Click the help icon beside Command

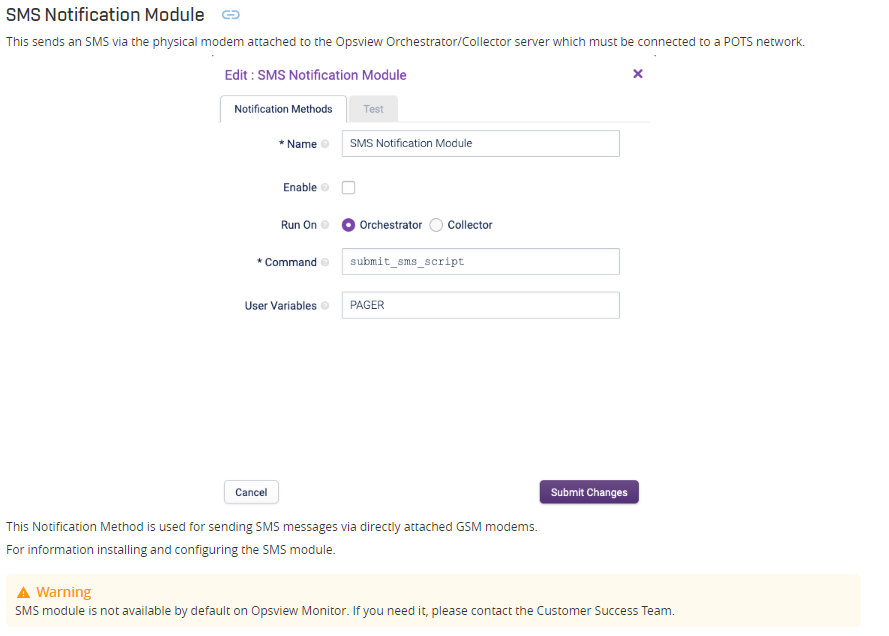(x=325, y=262)
